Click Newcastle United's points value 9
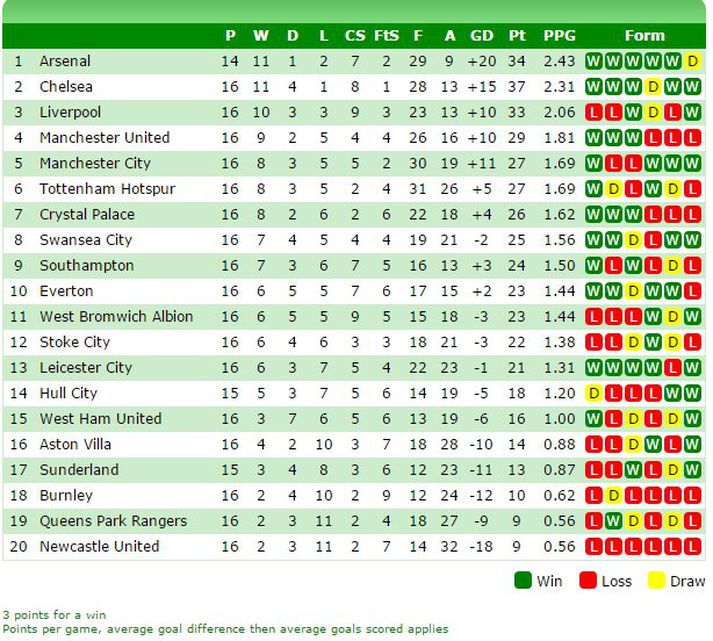 click(x=516, y=547)
